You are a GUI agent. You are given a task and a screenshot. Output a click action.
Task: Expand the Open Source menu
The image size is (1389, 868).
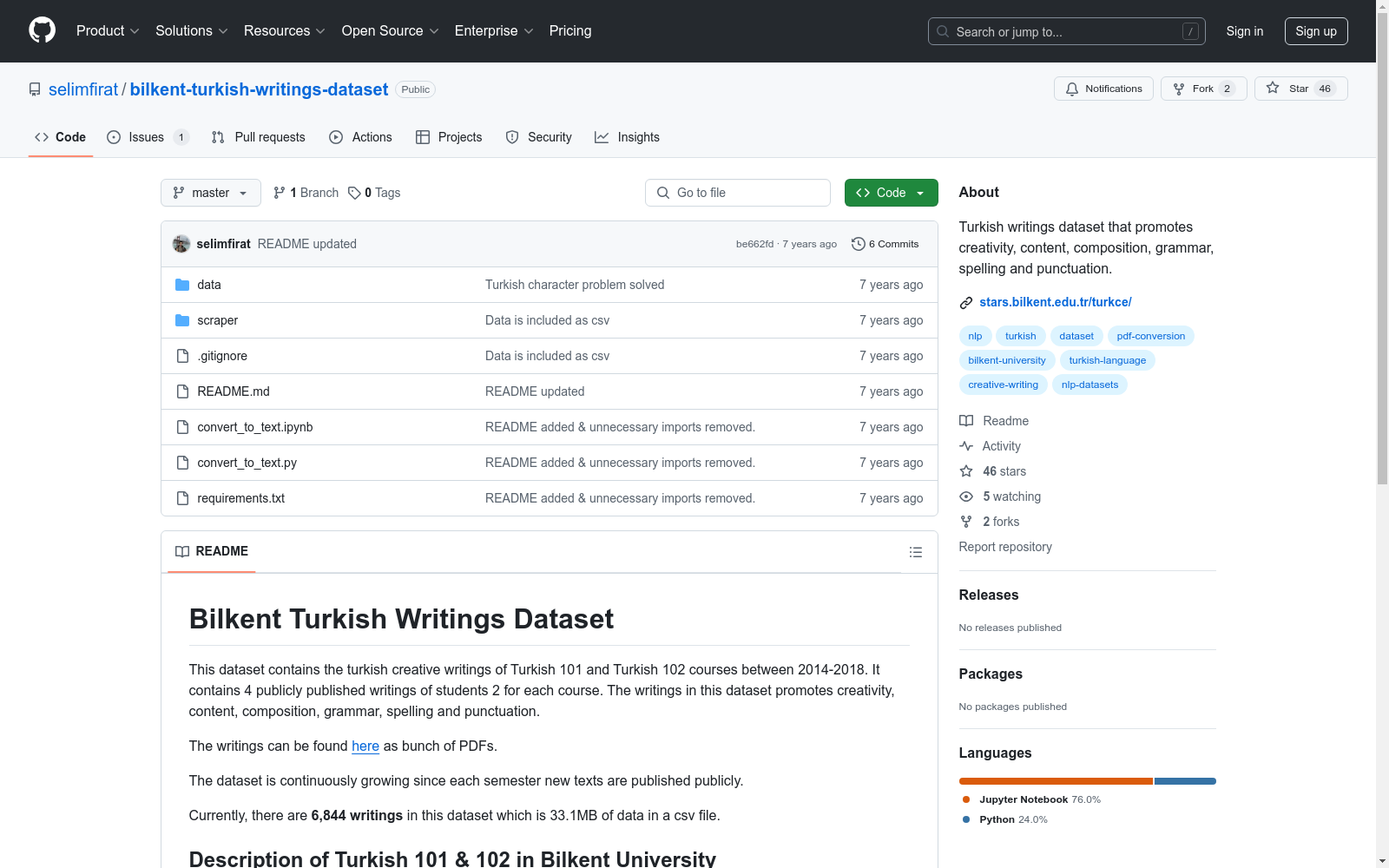(x=391, y=30)
